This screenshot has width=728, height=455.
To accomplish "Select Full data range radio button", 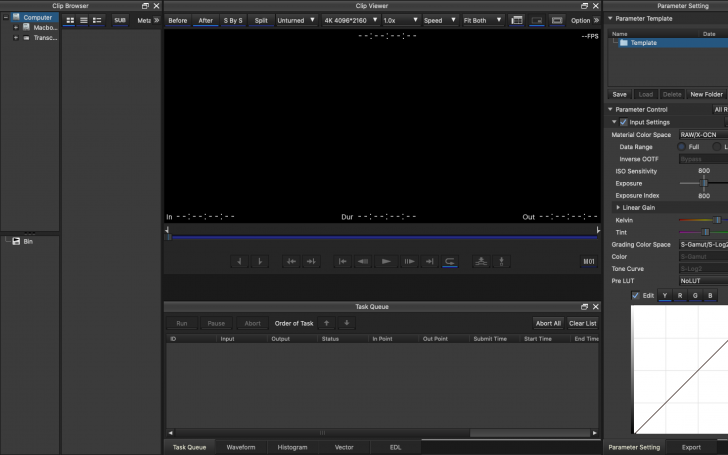I will [x=682, y=147].
